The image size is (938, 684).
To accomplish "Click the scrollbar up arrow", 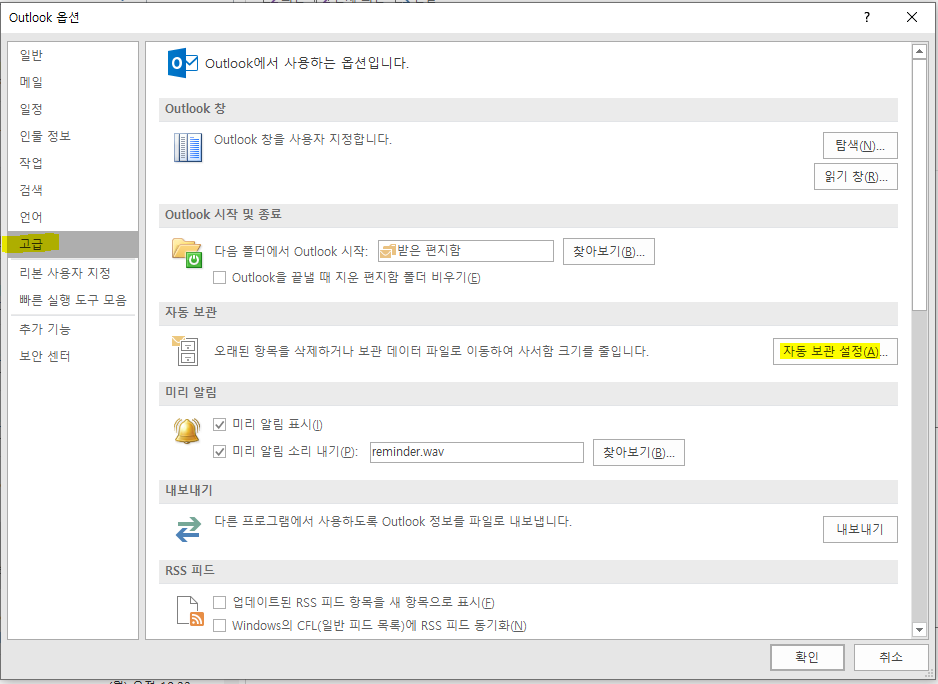I will (x=919, y=51).
